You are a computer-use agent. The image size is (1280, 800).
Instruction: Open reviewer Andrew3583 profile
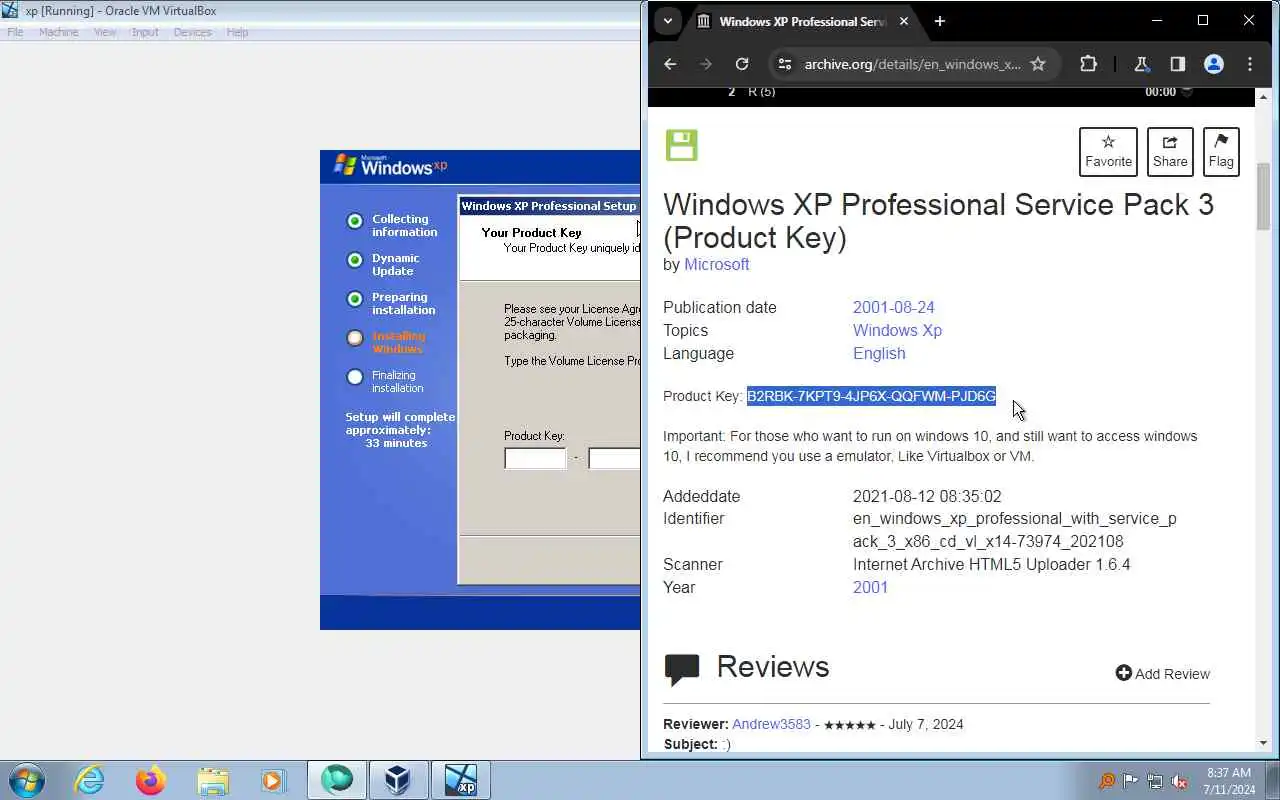coord(771,724)
